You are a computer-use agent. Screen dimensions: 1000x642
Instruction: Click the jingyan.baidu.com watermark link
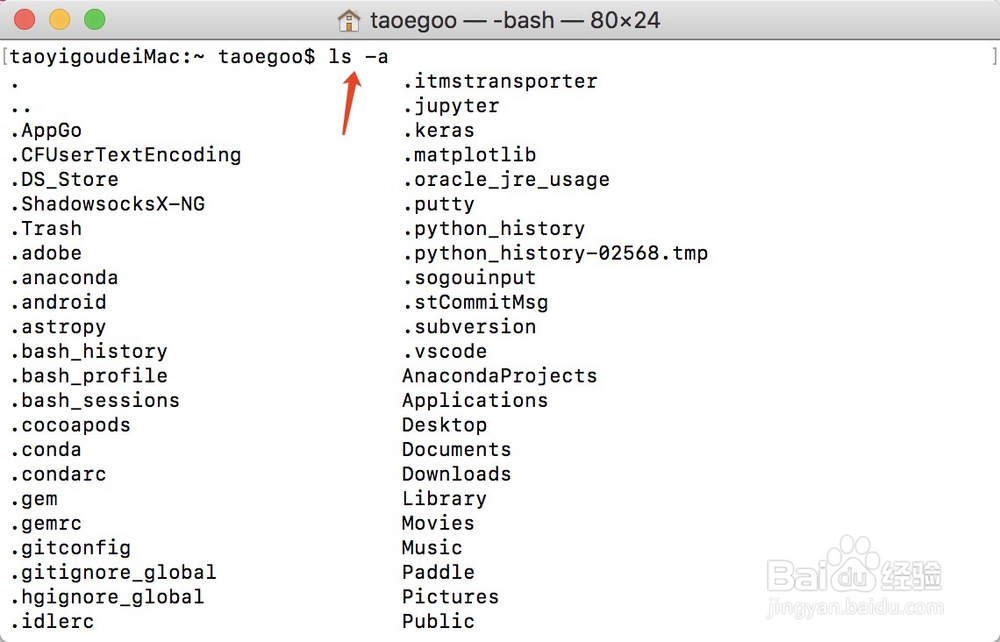pyautogui.click(x=855, y=608)
